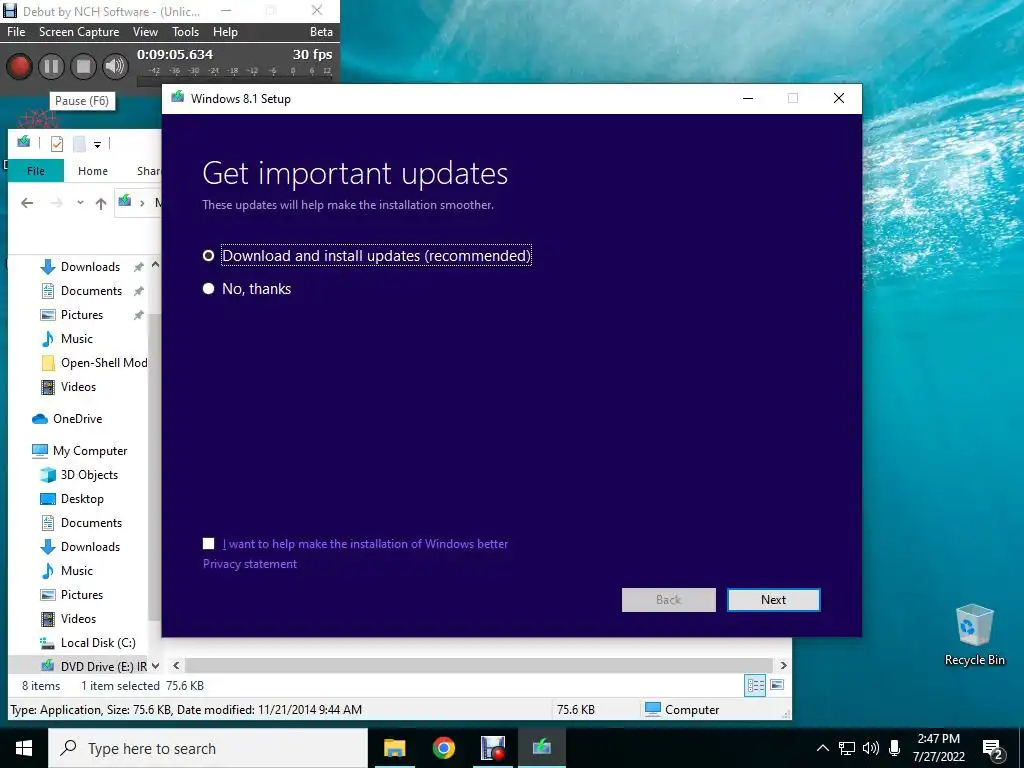Select DVD Drive (E:) in navigation pane
The image size is (1024, 768).
93,666
